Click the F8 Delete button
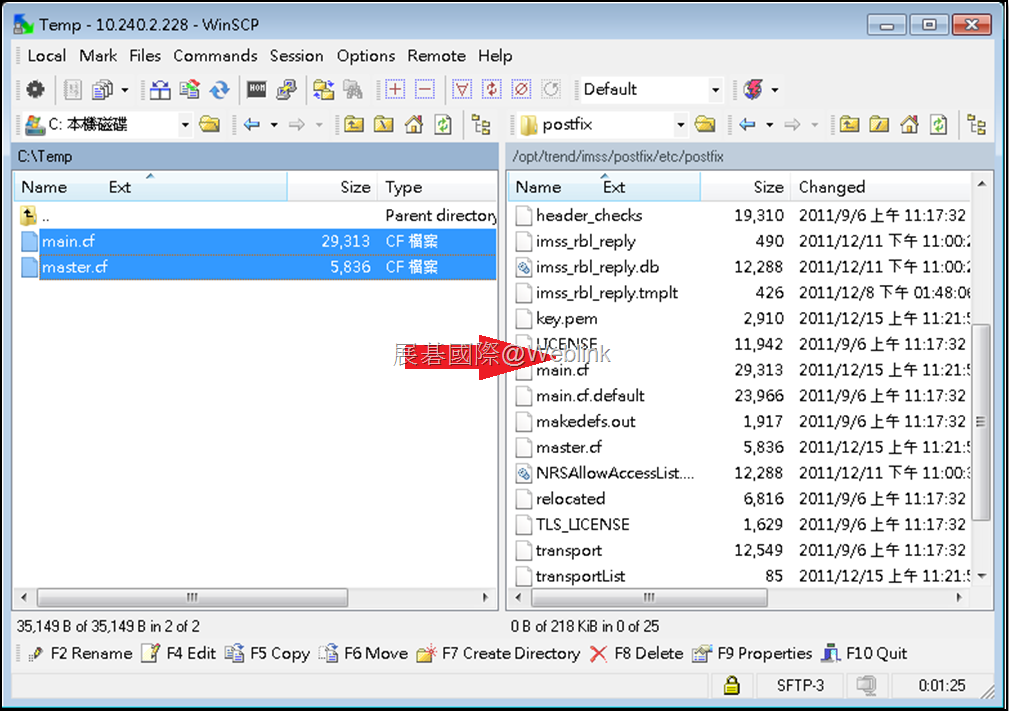The width and height of the screenshot is (1009, 711). click(636, 653)
